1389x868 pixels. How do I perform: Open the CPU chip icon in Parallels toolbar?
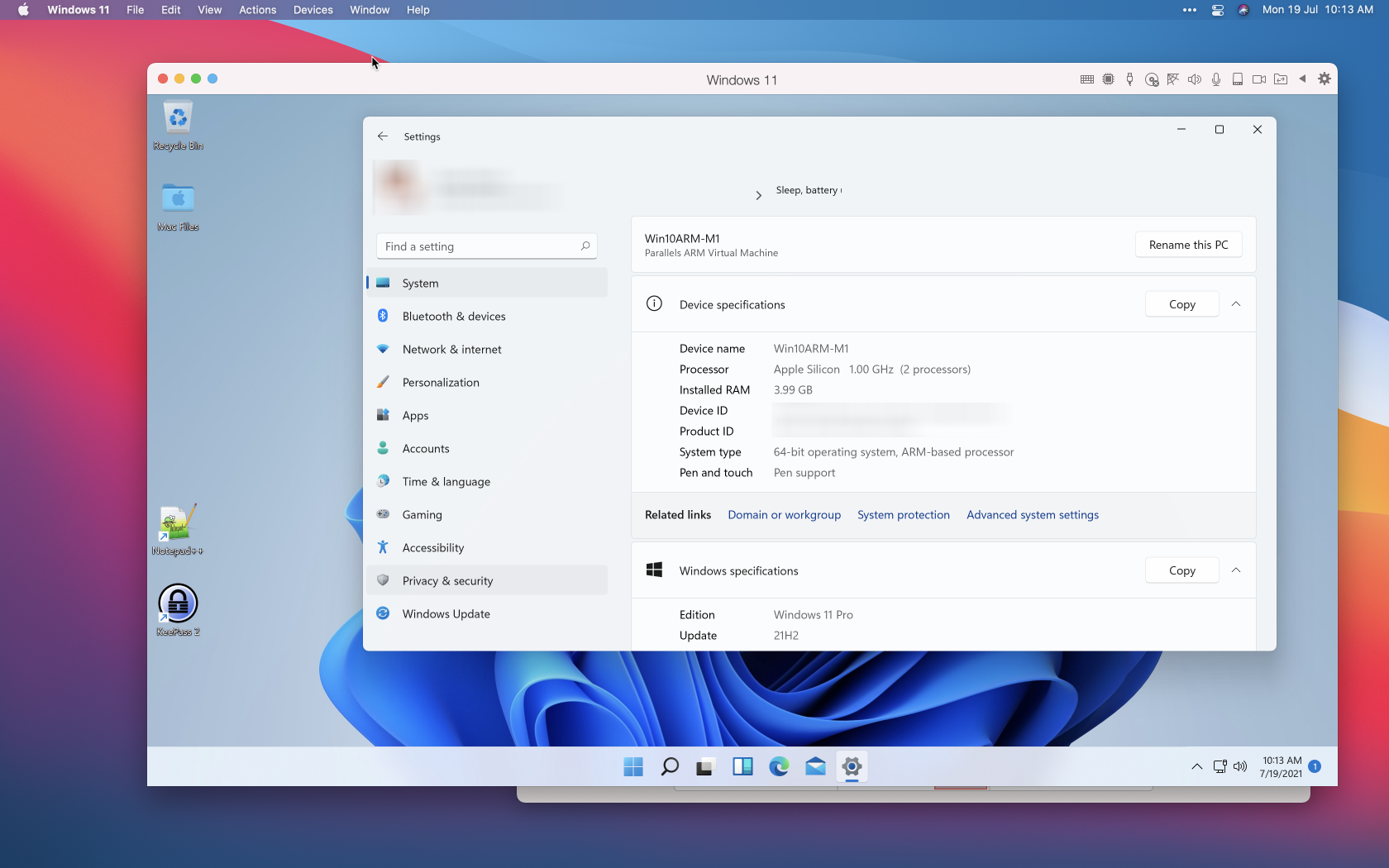click(x=1109, y=79)
